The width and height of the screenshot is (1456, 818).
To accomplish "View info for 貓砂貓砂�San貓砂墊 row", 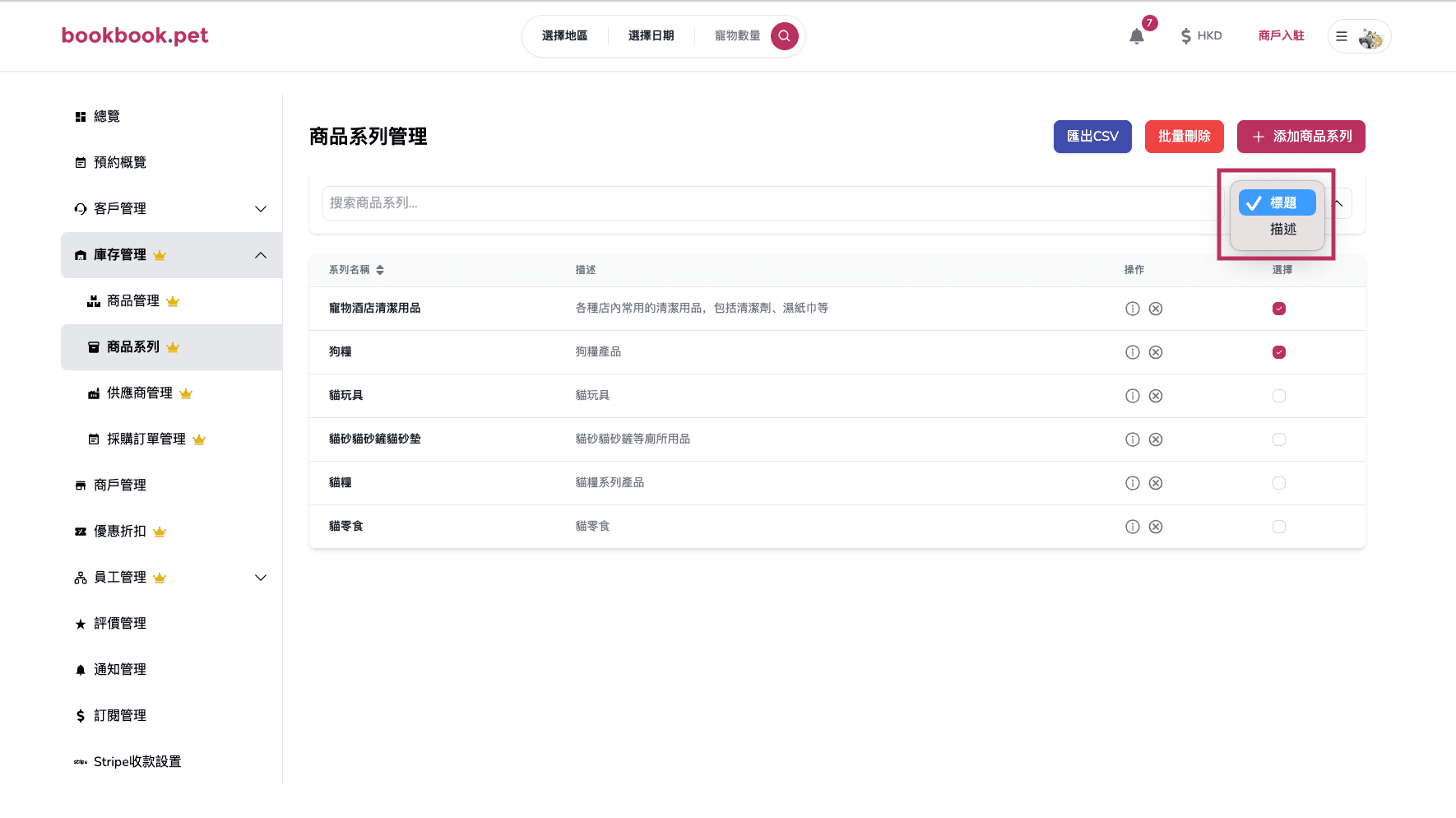I will click(x=1133, y=439).
